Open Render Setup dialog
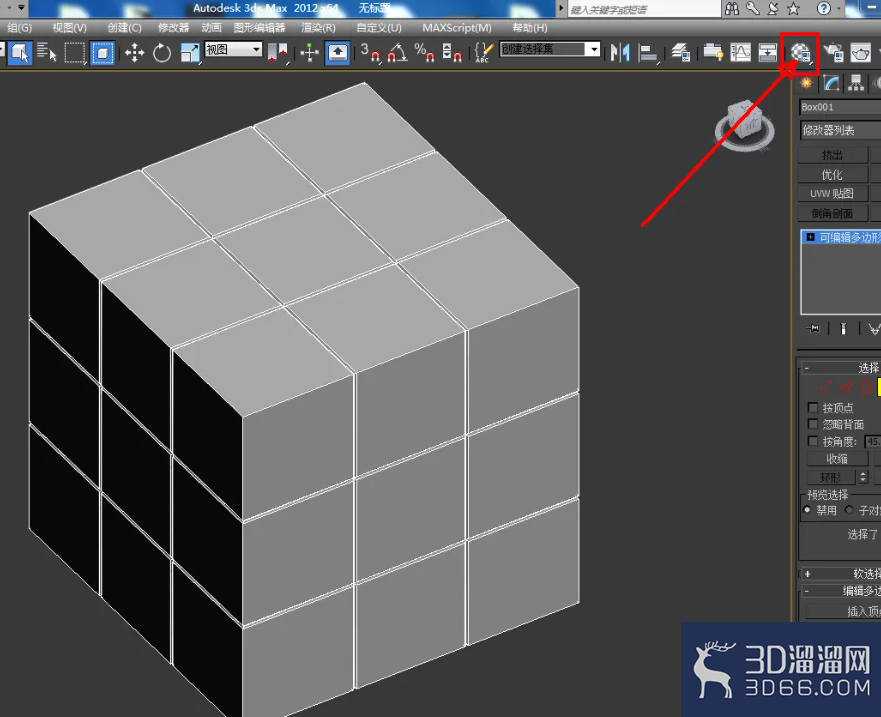The height and width of the screenshot is (717, 881). click(x=833, y=53)
